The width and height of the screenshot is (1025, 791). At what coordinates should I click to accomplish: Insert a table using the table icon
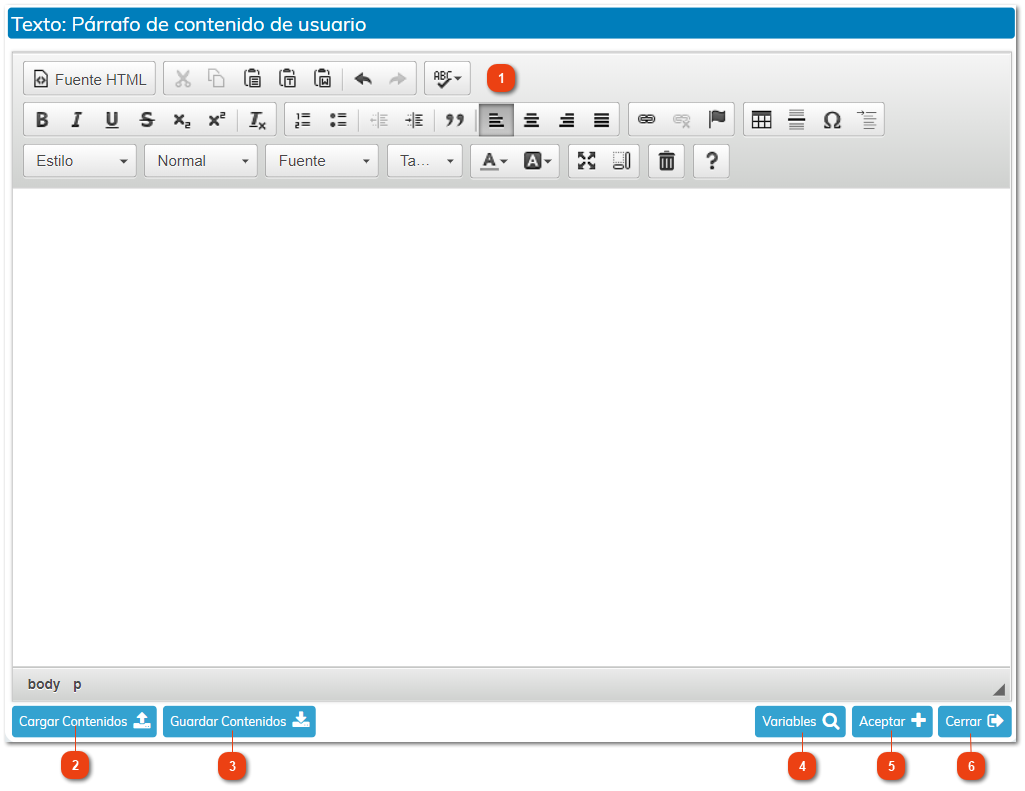click(761, 120)
